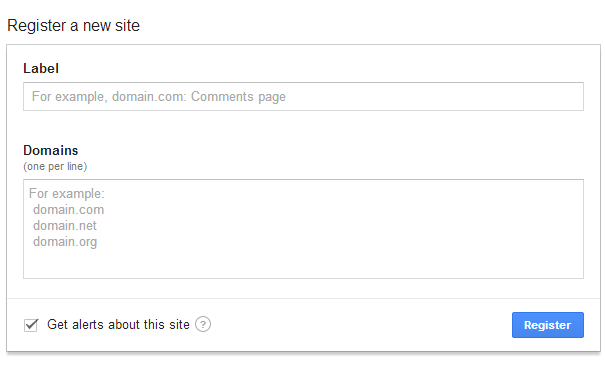The height and width of the screenshot is (371, 605).
Task: Uncheck the Get alerts checkbox
Action: tap(31, 325)
